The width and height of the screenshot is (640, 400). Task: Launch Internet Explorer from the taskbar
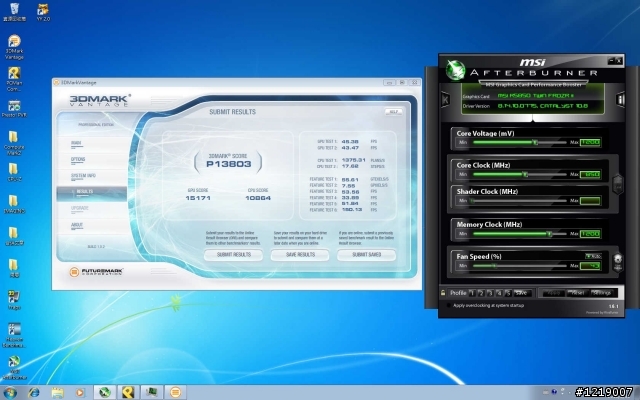[34, 393]
